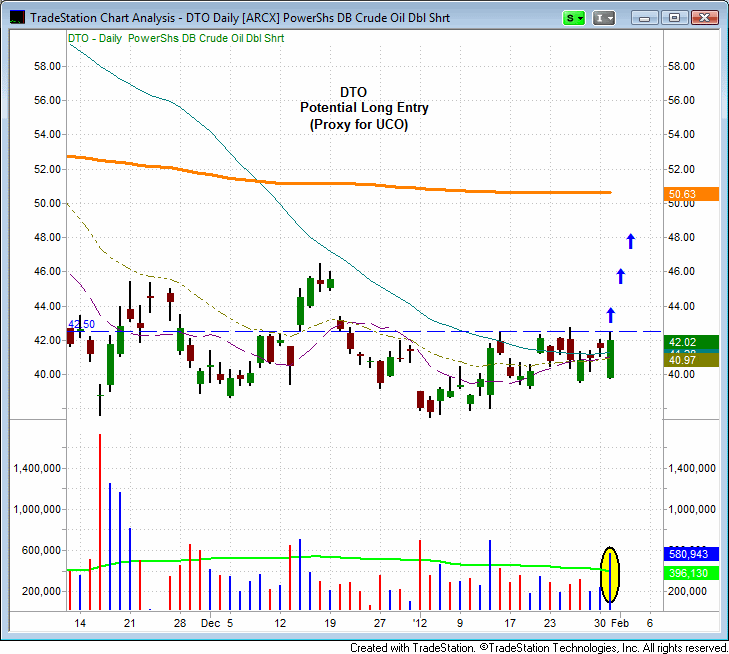Viewport: 729px width, 654px height.
Task: Click the TradeStation icon in the title bar
Action: (x=17, y=18)
